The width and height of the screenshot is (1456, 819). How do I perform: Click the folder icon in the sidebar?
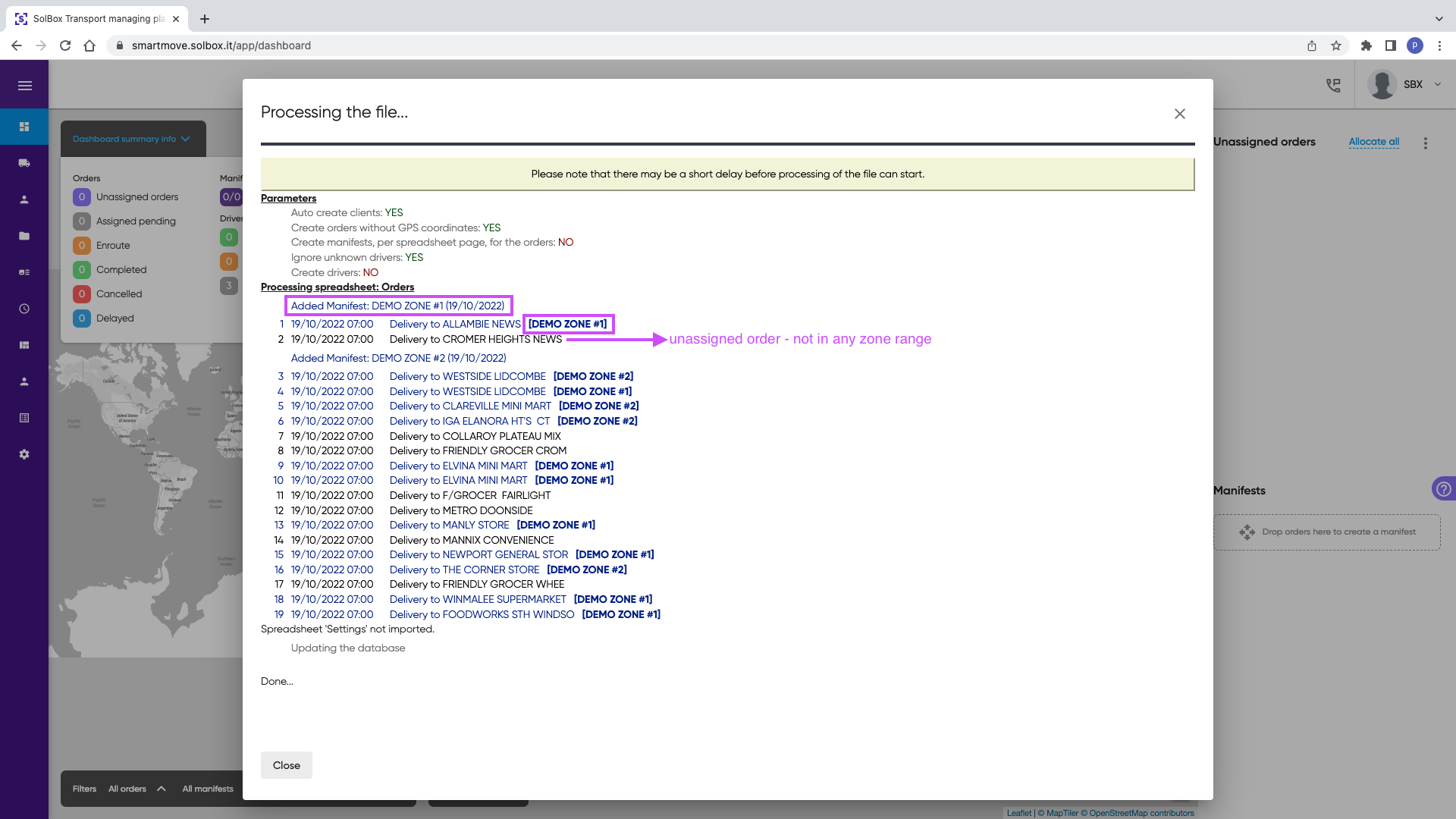[24, 236]
